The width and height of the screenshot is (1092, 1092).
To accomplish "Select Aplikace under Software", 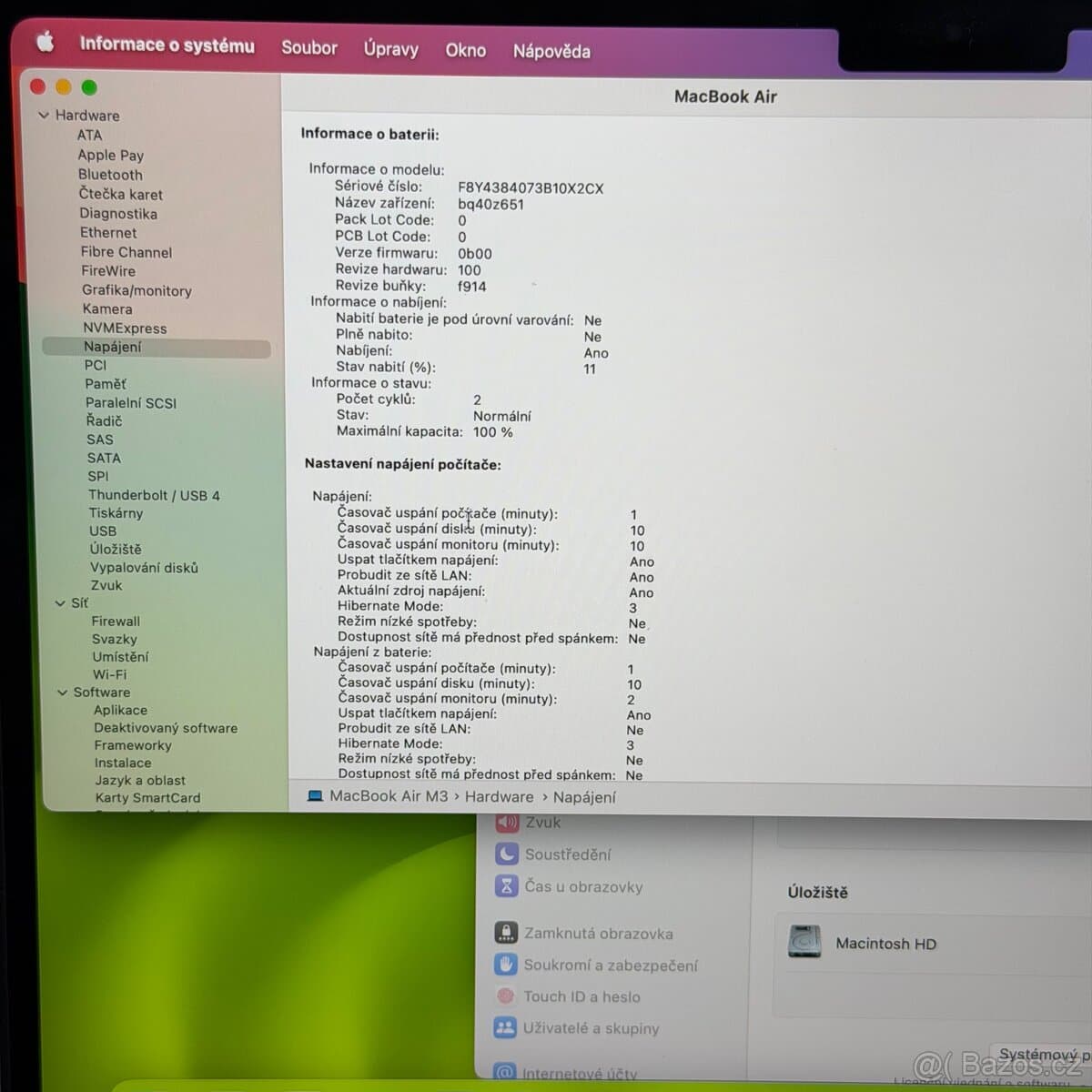I will pos(120,711).
